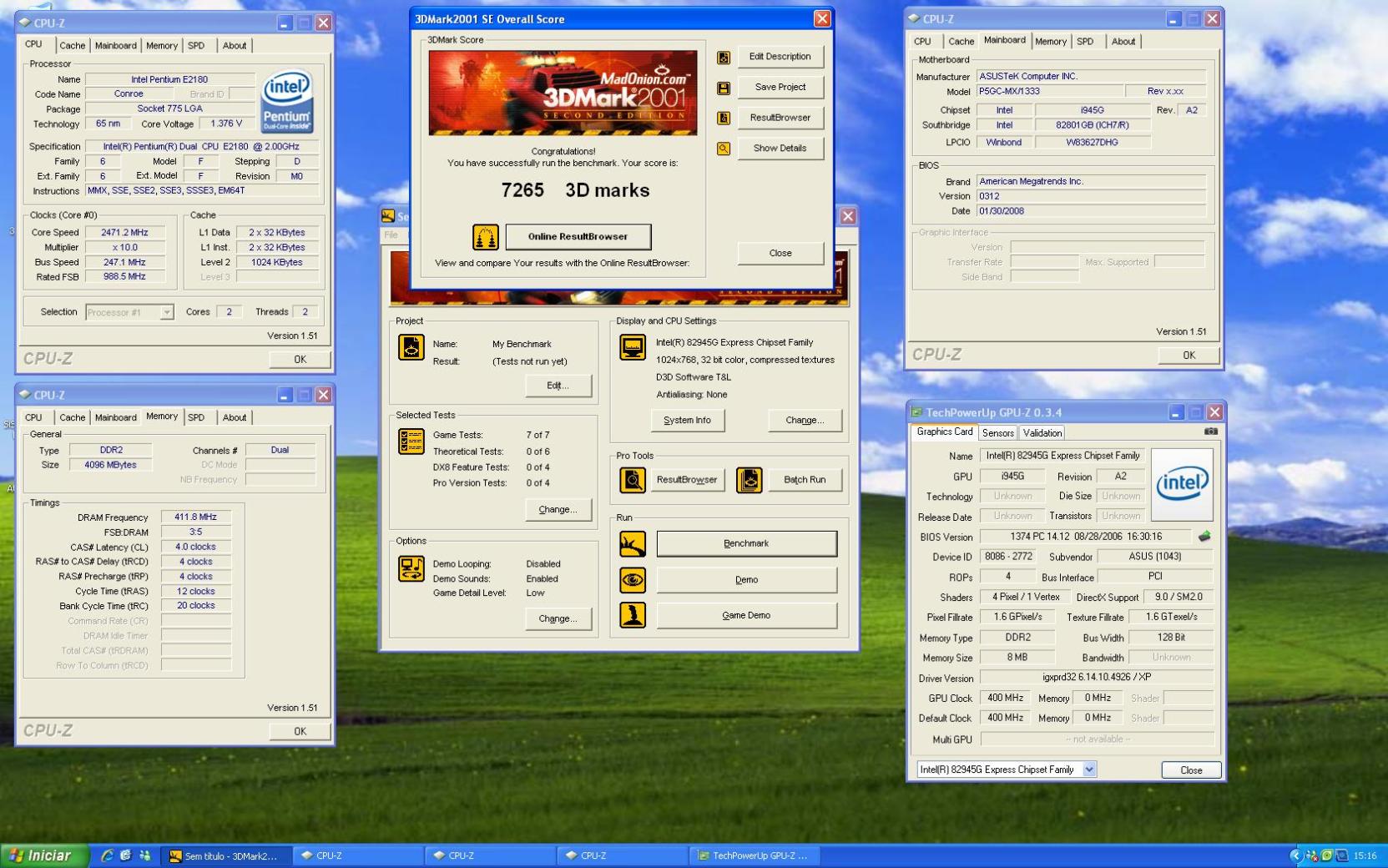
Task: Click OK in the top-right CPU-Z window
Action: click(x=1189, y=355)
